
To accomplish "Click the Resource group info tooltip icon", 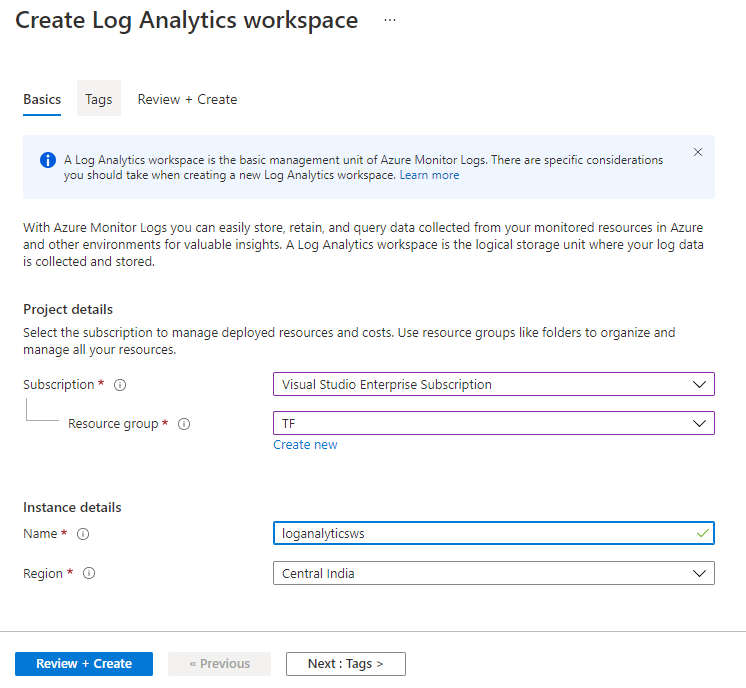I will (184, 424).
